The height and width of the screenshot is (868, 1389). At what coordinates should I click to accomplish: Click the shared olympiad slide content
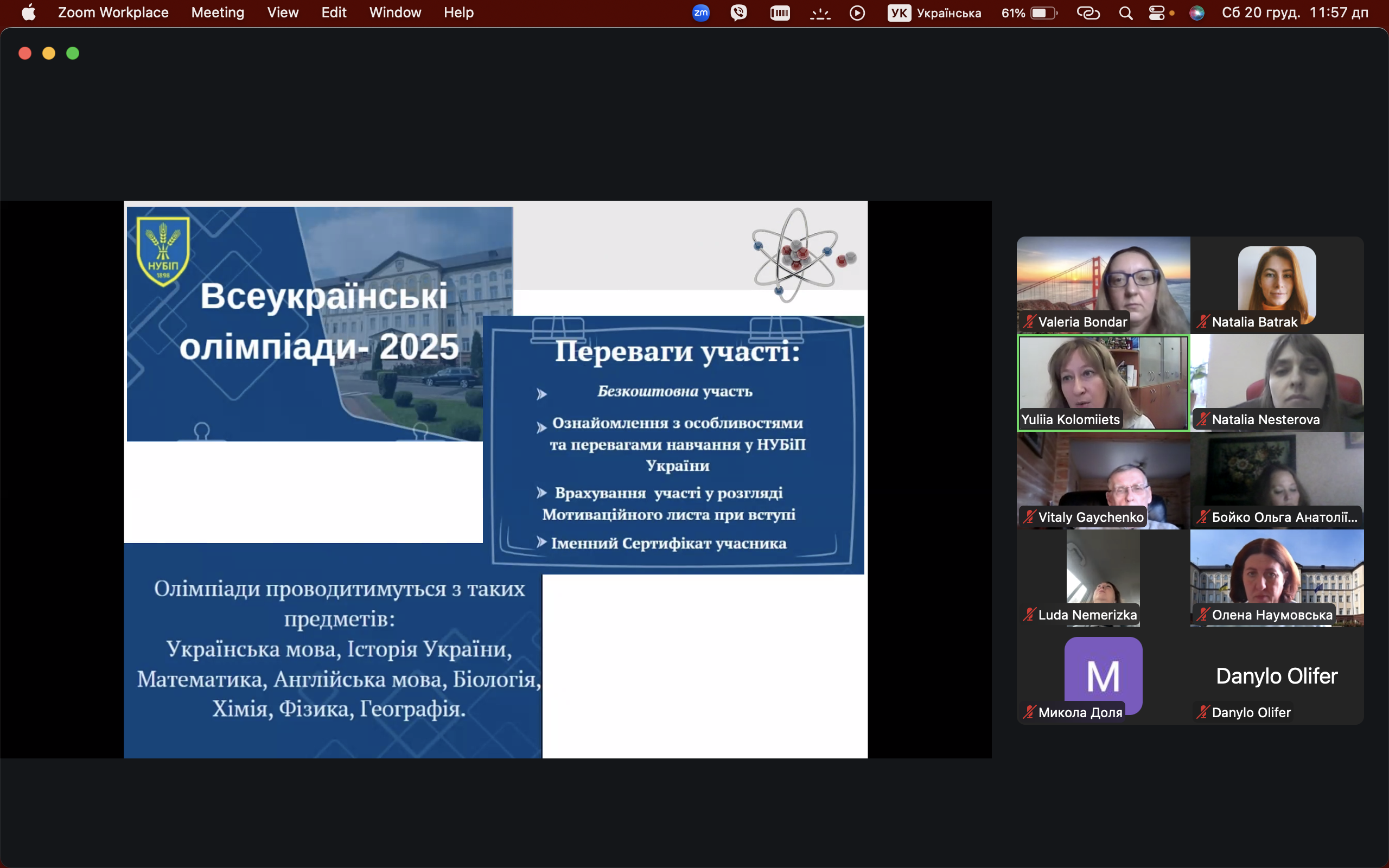click(495, 480)
